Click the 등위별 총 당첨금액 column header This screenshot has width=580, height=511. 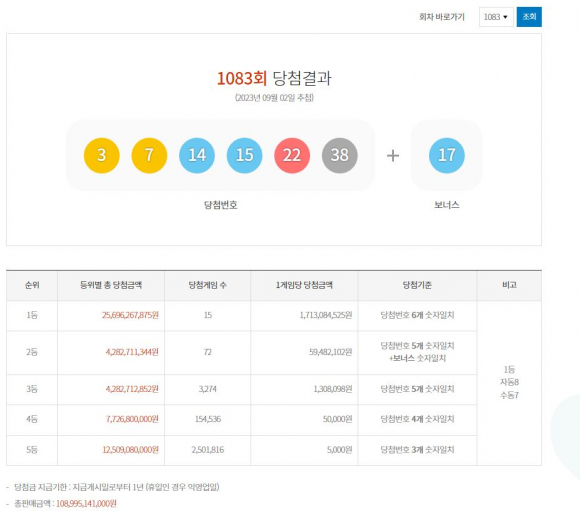111,285
